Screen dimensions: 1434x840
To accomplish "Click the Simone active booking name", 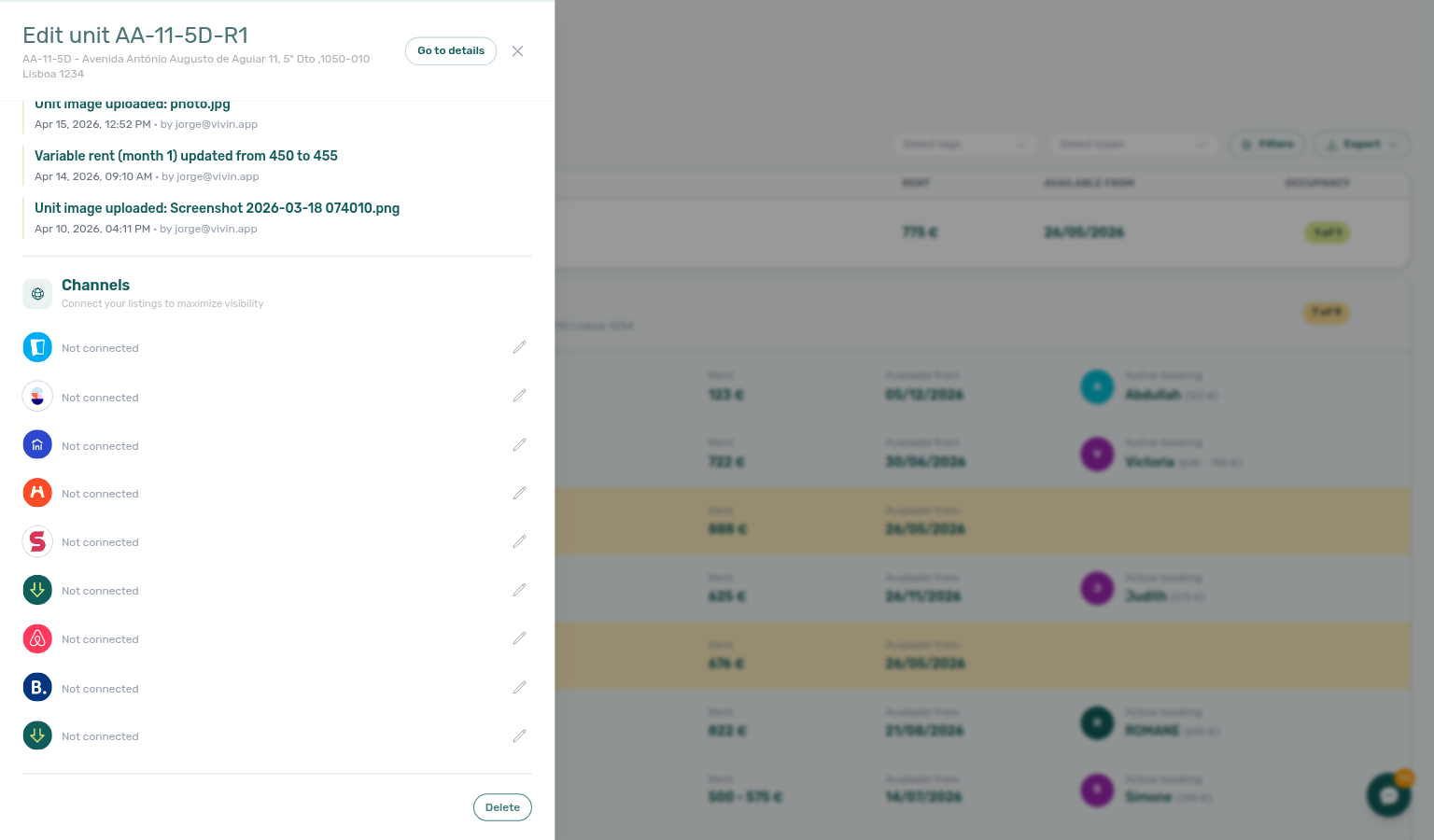I will [1148, 797].
